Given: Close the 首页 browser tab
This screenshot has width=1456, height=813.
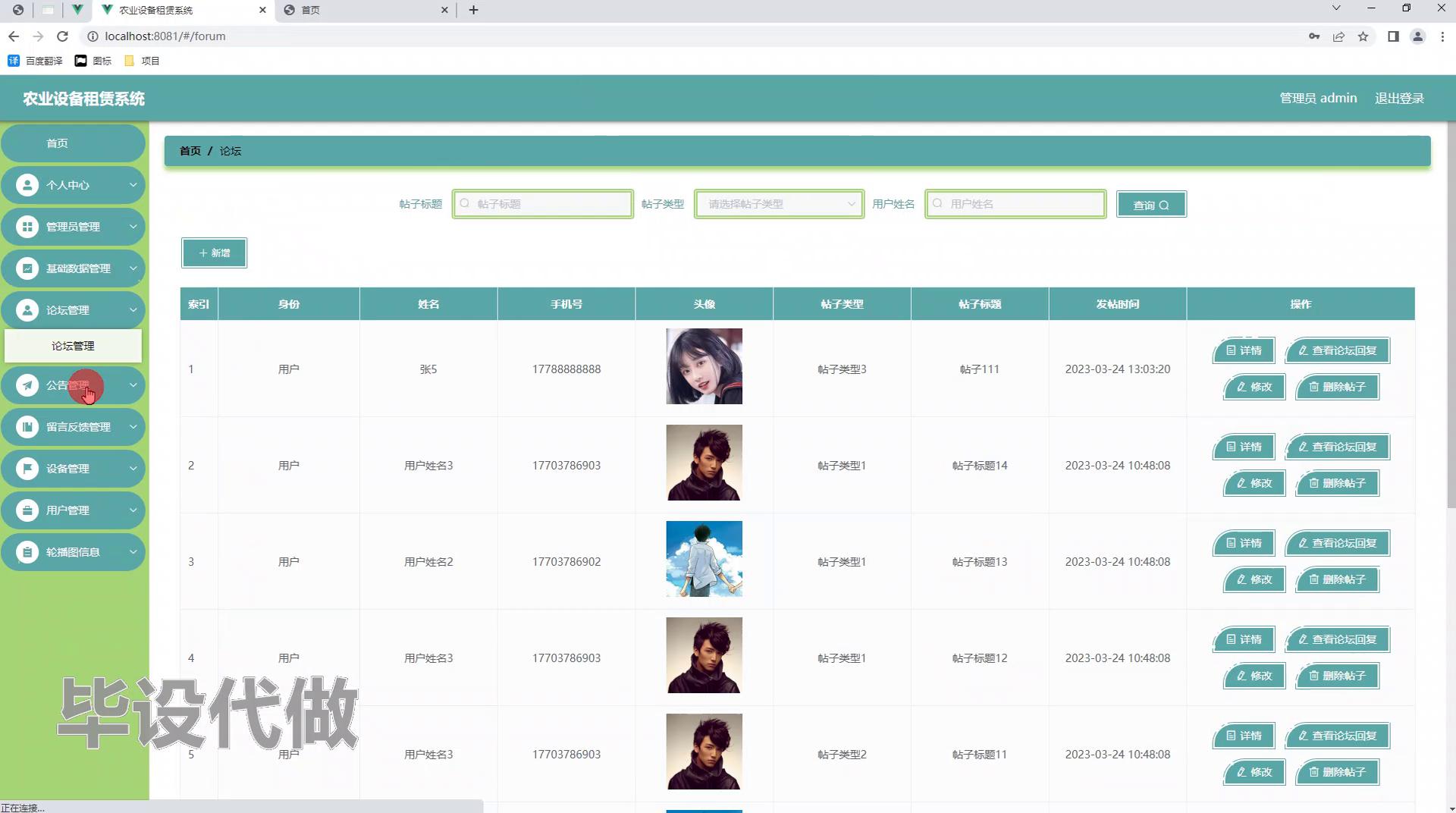Looking at the screenshot, I should click(x=444, y=10).
